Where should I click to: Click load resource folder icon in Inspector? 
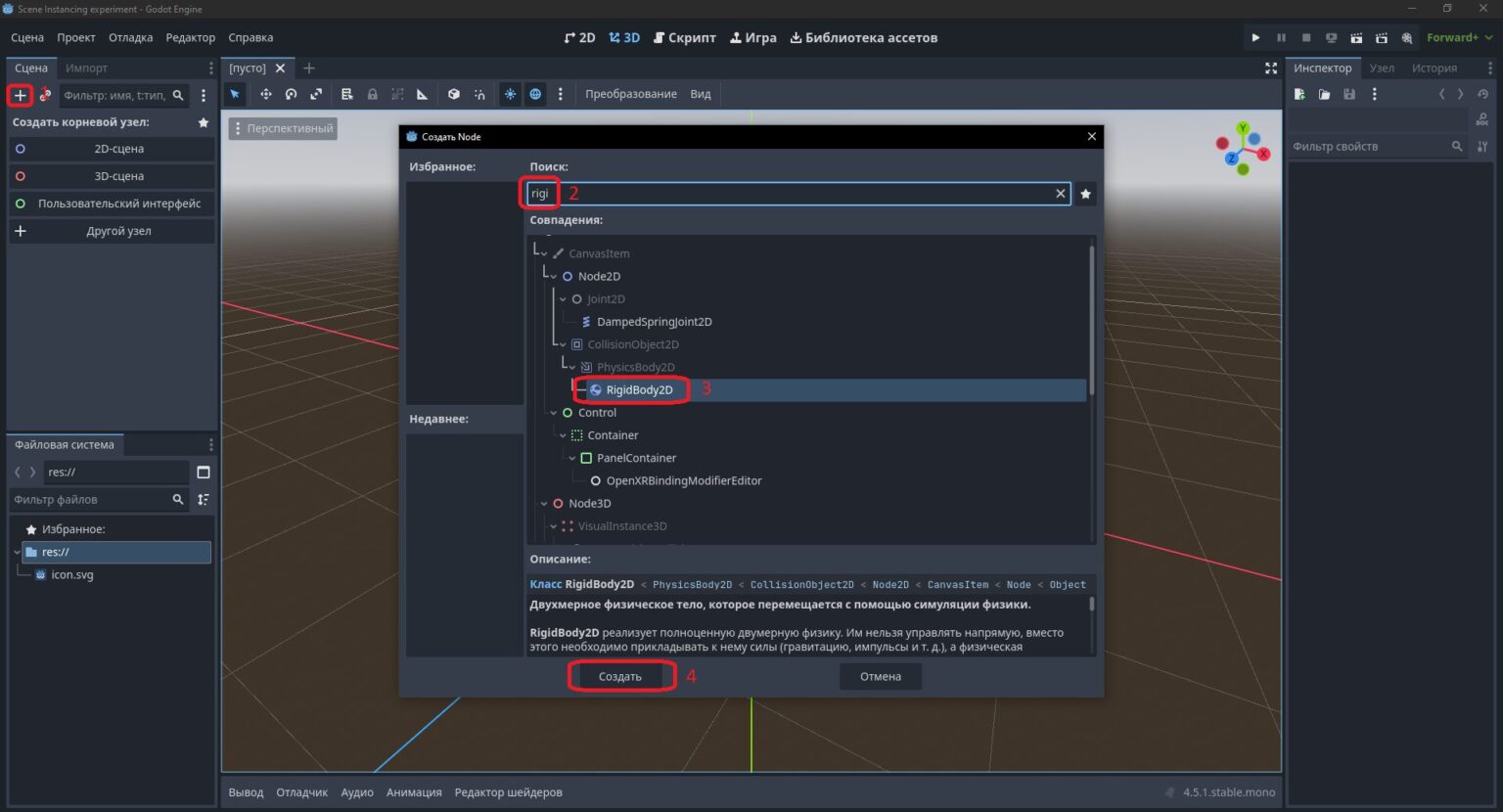[1324, 94]
